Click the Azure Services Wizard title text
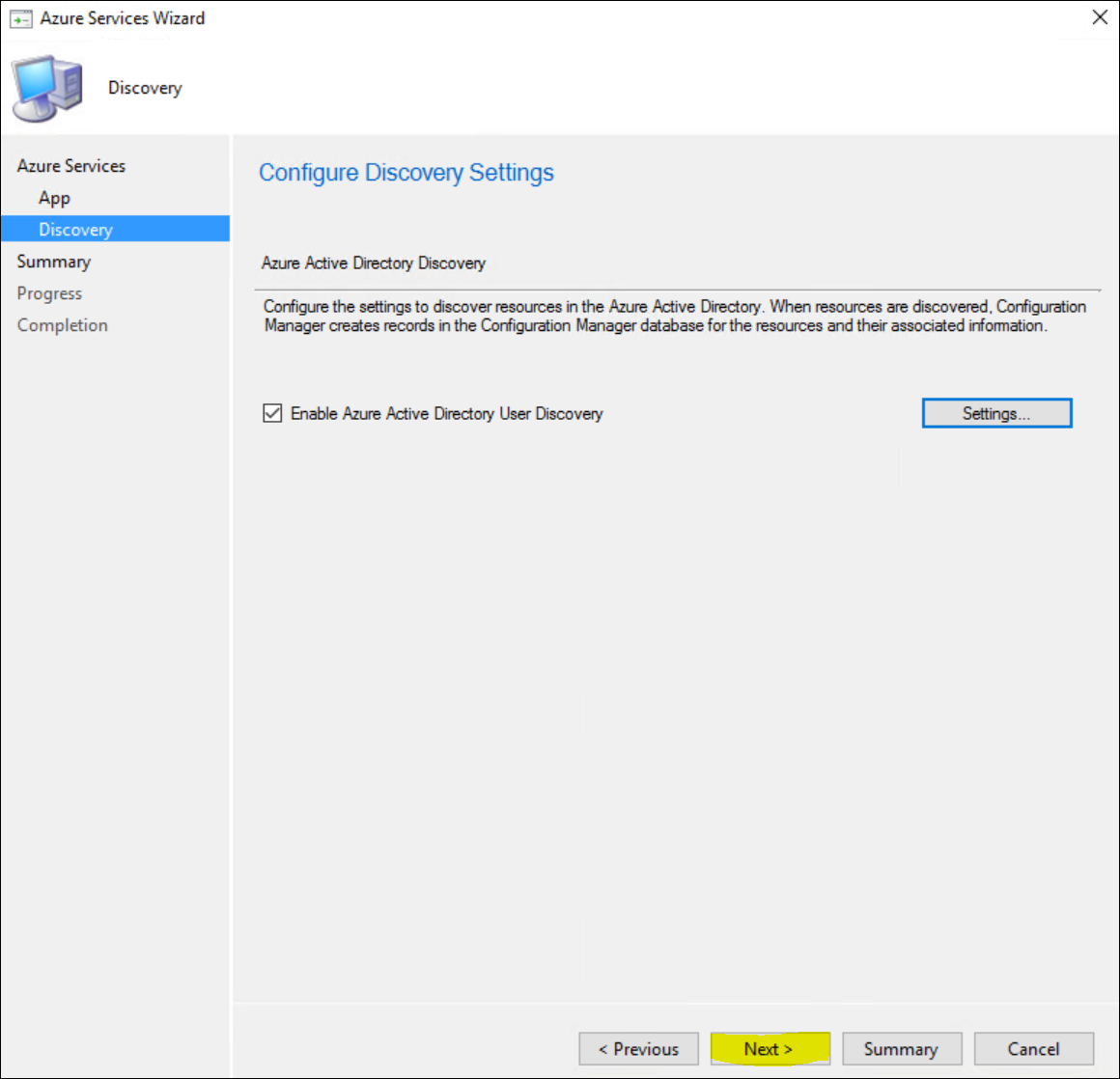The image size is (1120, 1079). (x=123, y=17)
